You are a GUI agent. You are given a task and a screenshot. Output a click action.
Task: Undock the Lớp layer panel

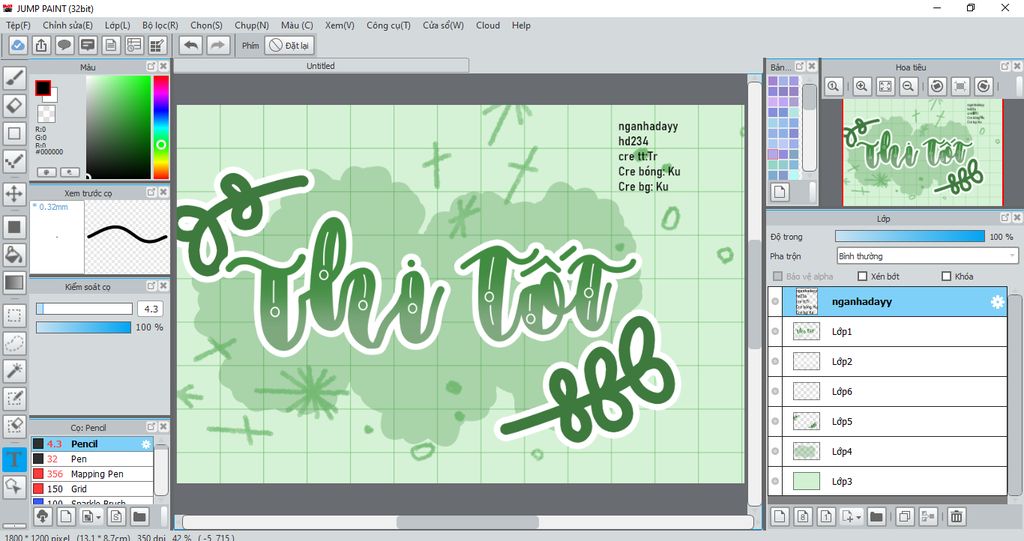click(1005, 218)
